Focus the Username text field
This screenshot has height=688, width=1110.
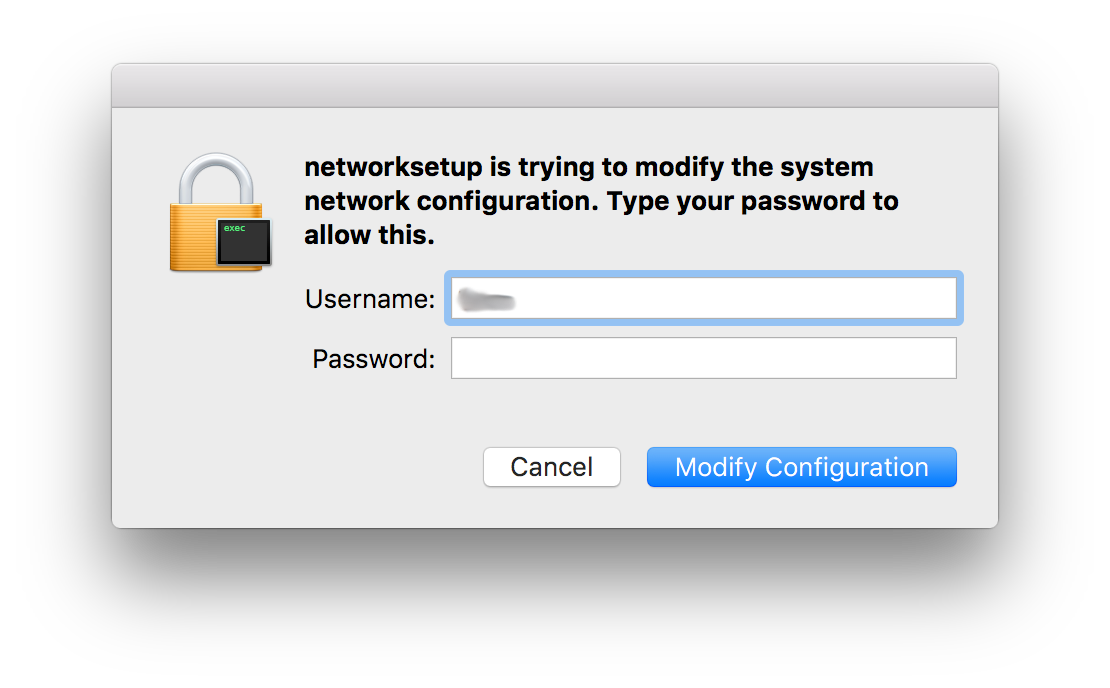[704, 298]
